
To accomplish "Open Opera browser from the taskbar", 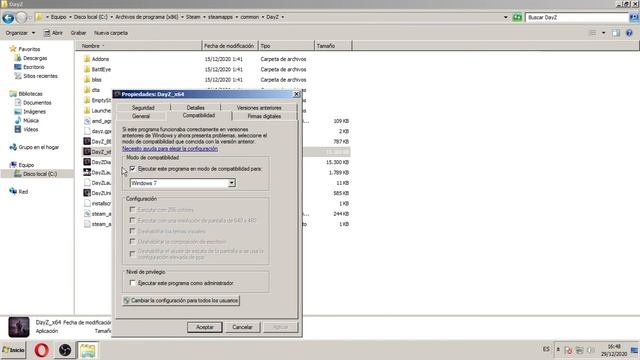I will pyautogui.click(x=41, y=350).
